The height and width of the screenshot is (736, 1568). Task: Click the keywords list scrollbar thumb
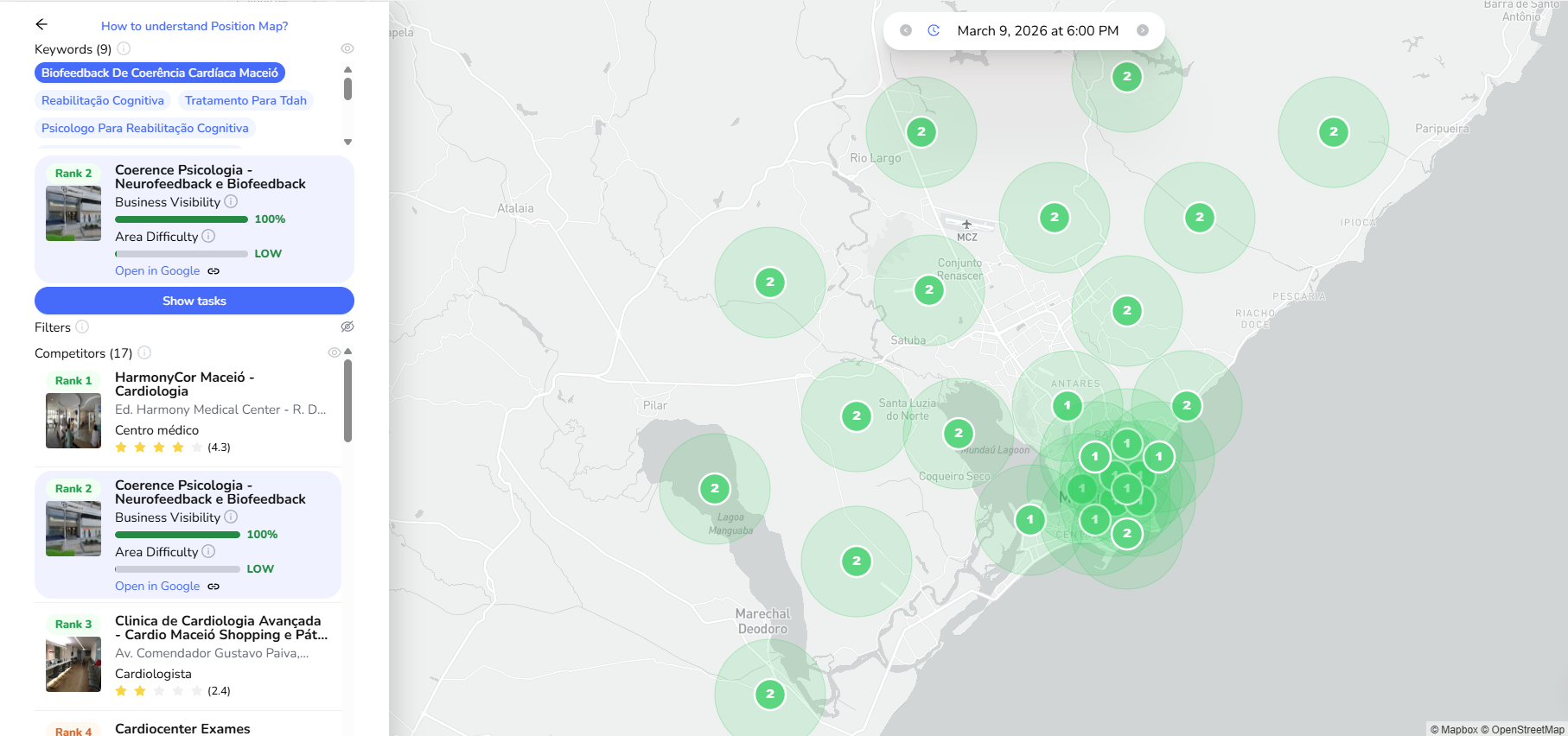tap(347, 89)
